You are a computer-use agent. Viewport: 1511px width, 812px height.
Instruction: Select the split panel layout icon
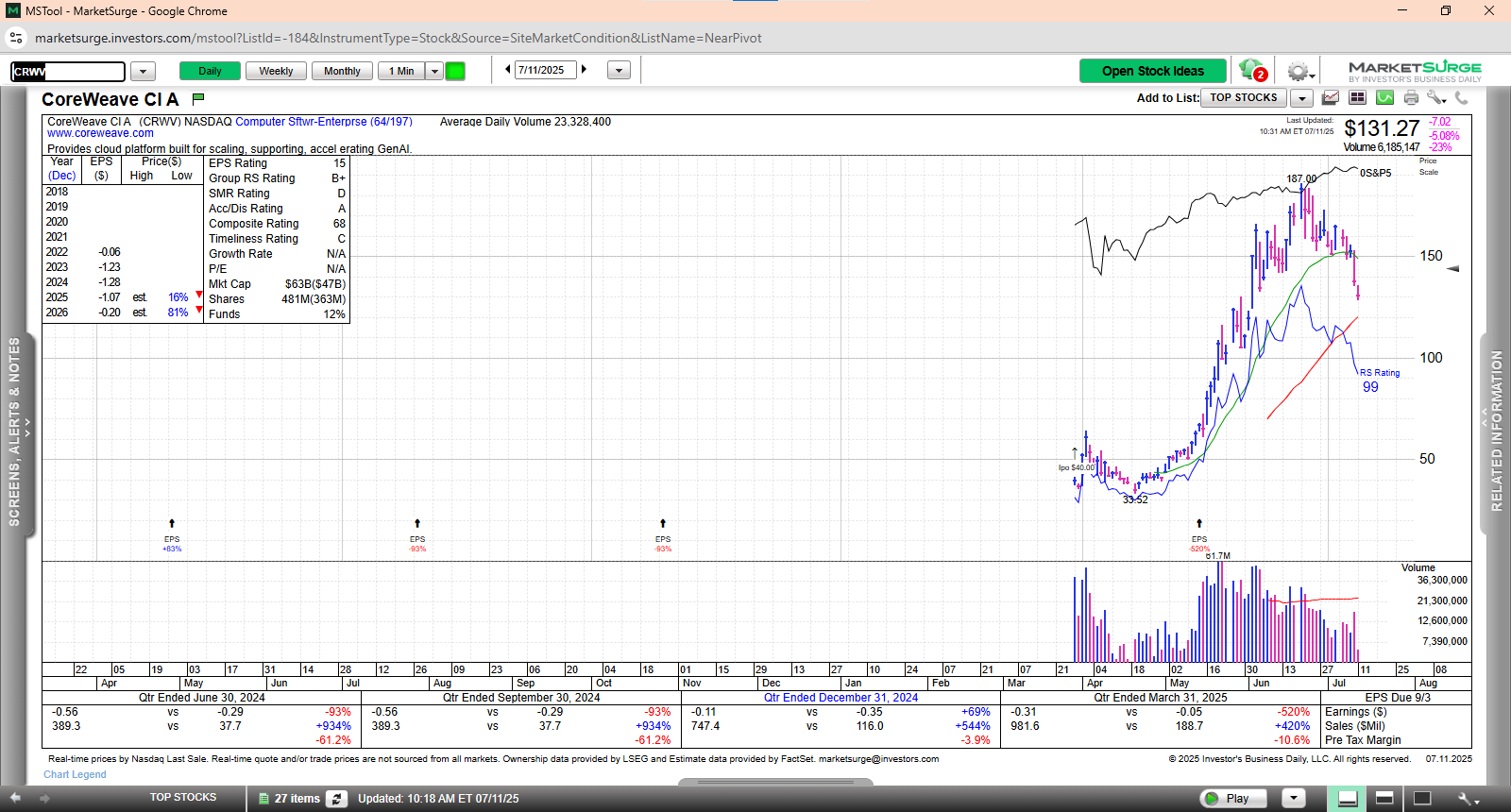click(1384, 799)
